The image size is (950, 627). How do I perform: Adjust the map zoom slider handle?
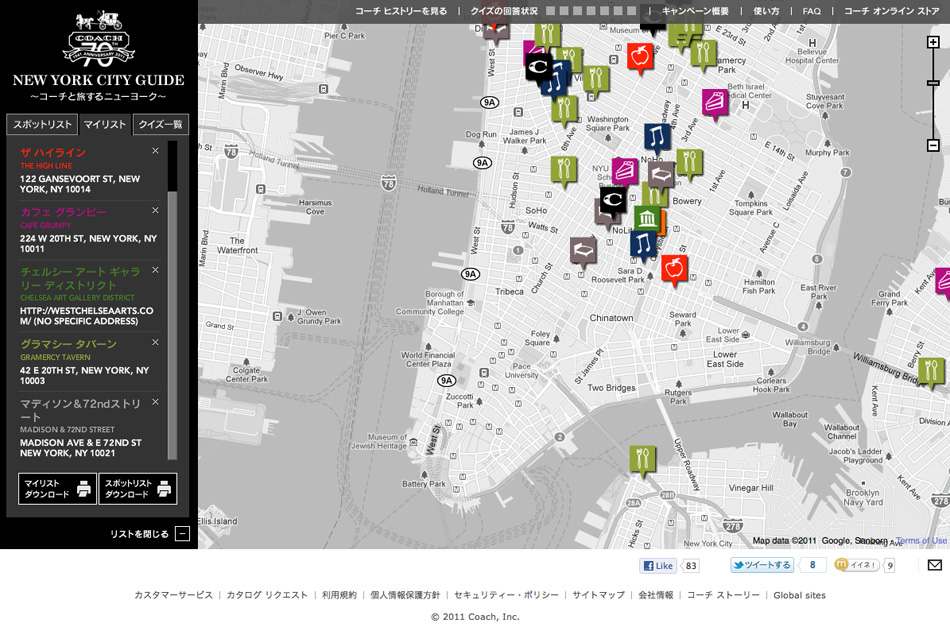click(x=933, y=83)
